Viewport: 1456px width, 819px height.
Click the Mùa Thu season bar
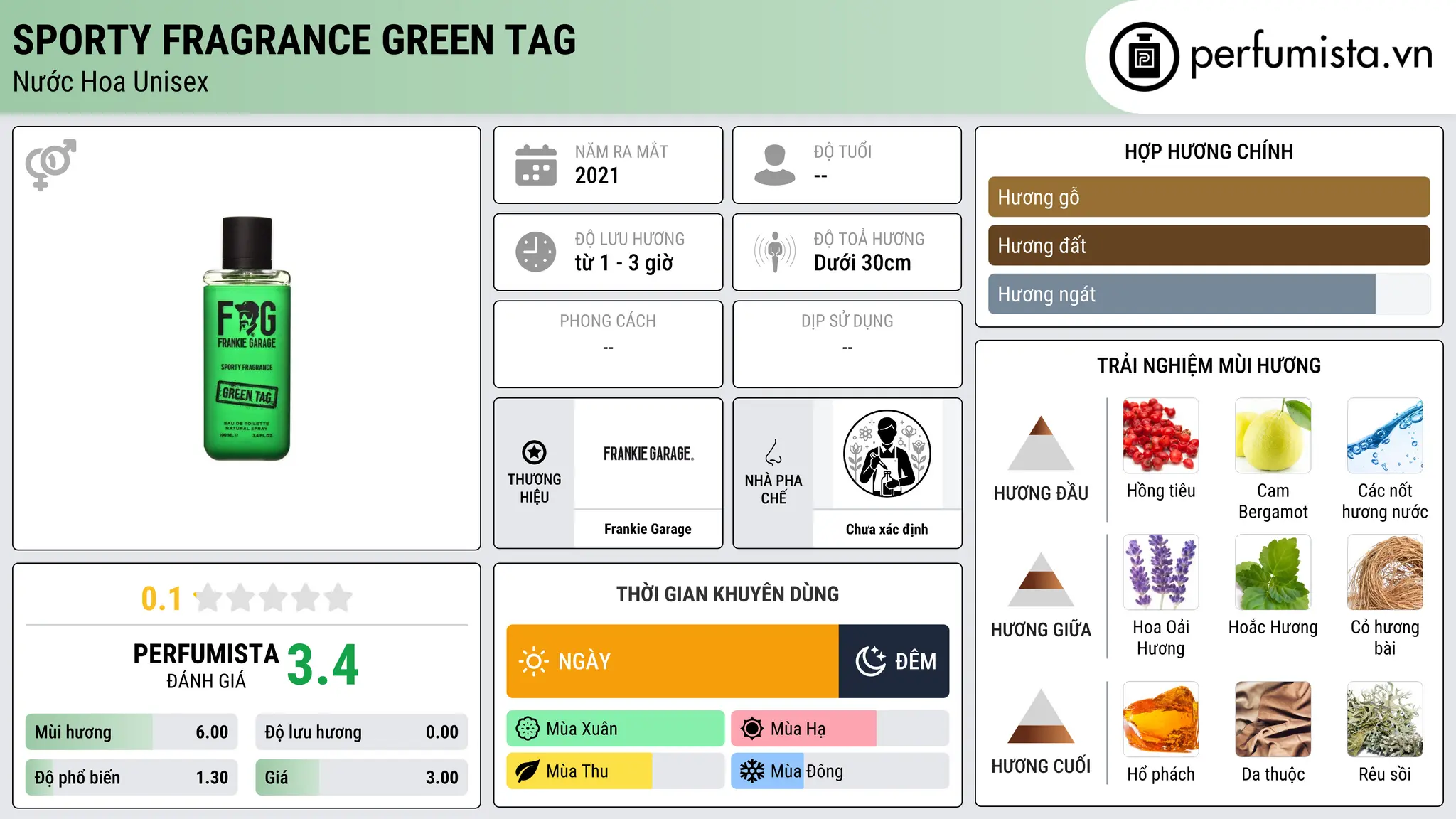pyautogui.click(x=616, y=771)
